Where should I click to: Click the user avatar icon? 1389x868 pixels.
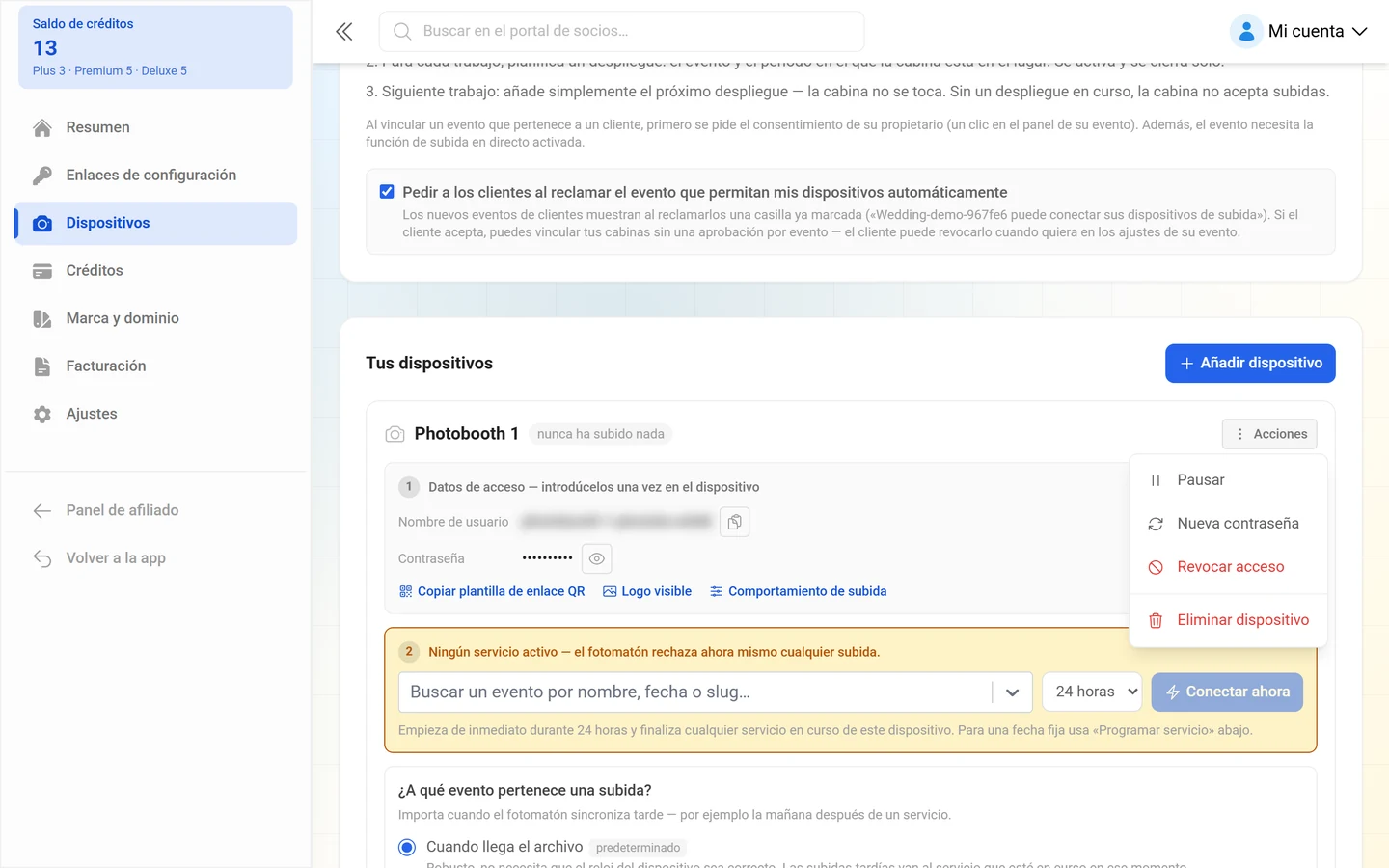1246,31
